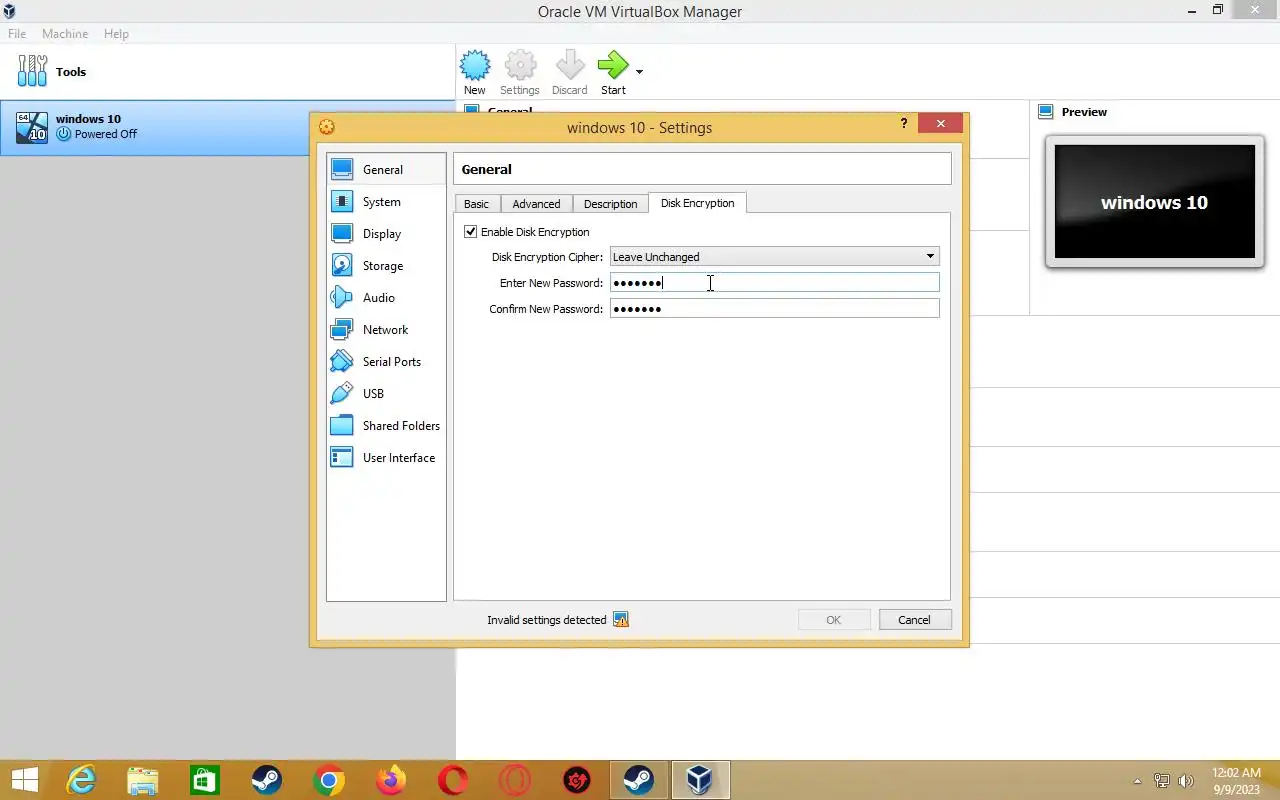Click the volume speaker tray icon
Viewport: 1280px width, 800px height.
coord(1186,781)
